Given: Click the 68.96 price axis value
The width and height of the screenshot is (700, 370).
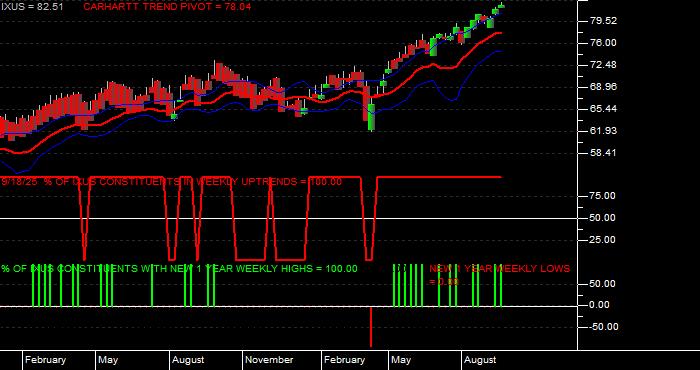Looking at the screenshot, I should 604,87.
